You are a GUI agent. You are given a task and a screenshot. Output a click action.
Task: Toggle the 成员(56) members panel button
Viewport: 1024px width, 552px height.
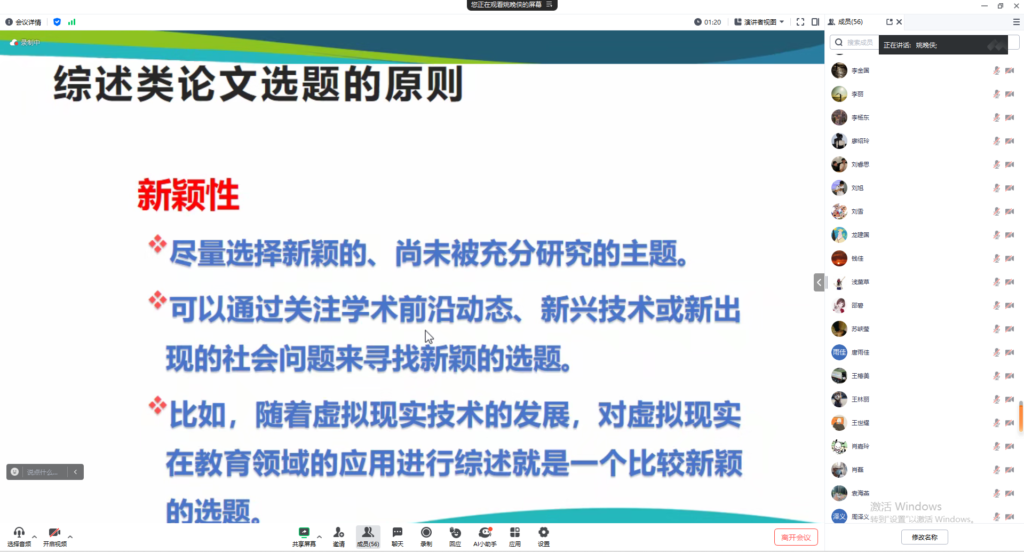[x=368, y=535]
